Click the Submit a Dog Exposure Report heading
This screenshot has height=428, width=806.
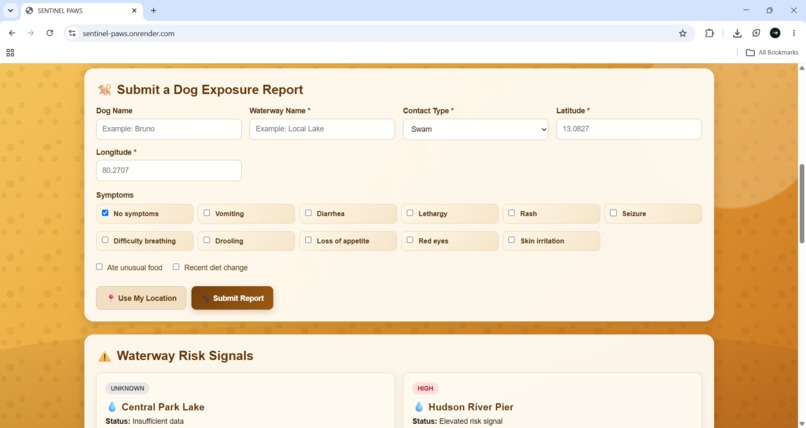210,89
